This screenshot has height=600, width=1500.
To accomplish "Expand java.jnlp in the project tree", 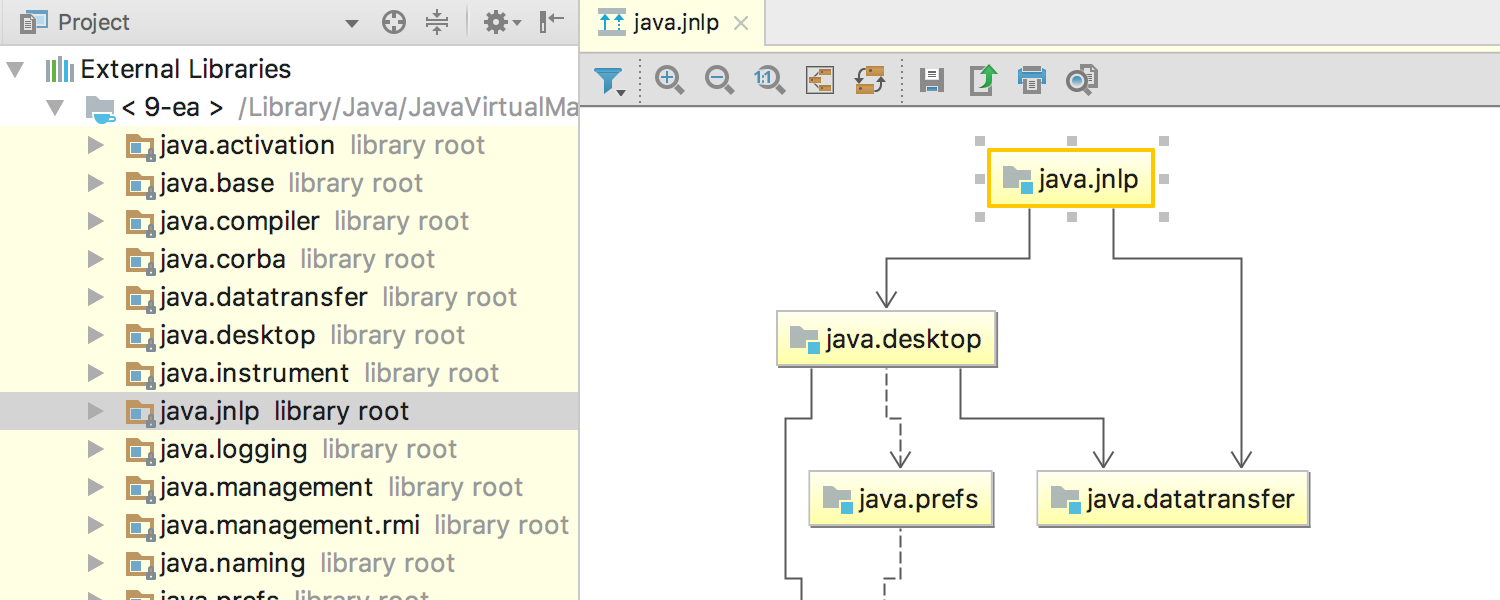I will (x=96, y=412).
